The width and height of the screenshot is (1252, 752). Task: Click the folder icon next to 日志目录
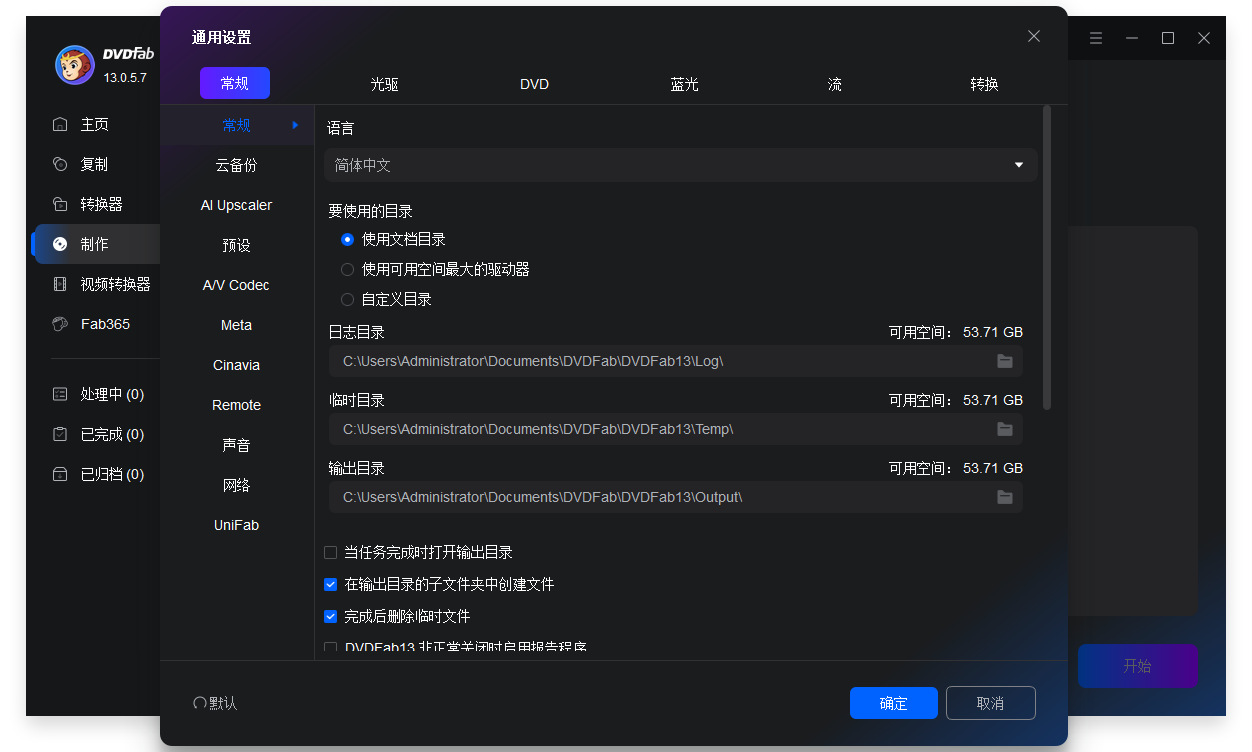click(1005, 361)
